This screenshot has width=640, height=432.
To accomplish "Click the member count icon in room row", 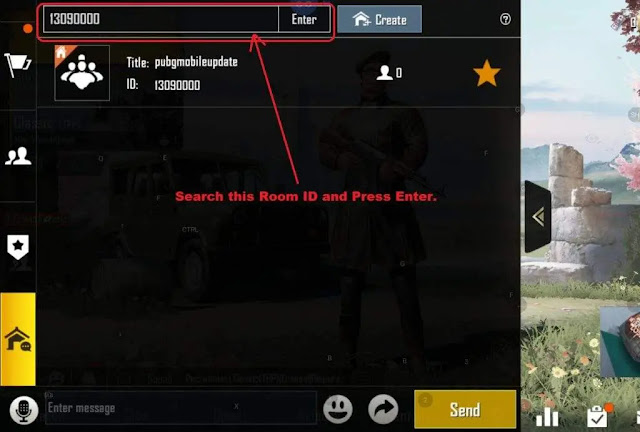I will [x=389, y=73].
